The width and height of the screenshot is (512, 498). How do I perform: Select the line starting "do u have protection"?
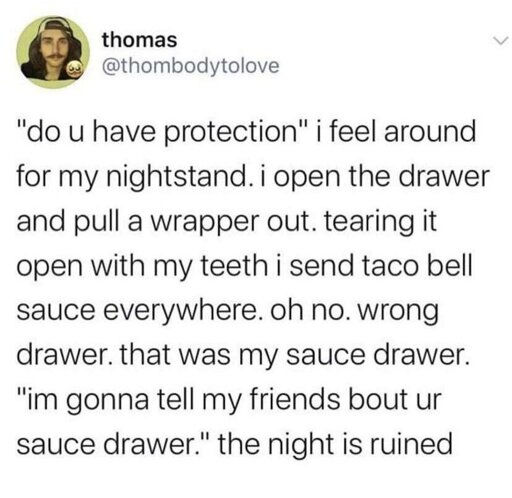point(246,132)
